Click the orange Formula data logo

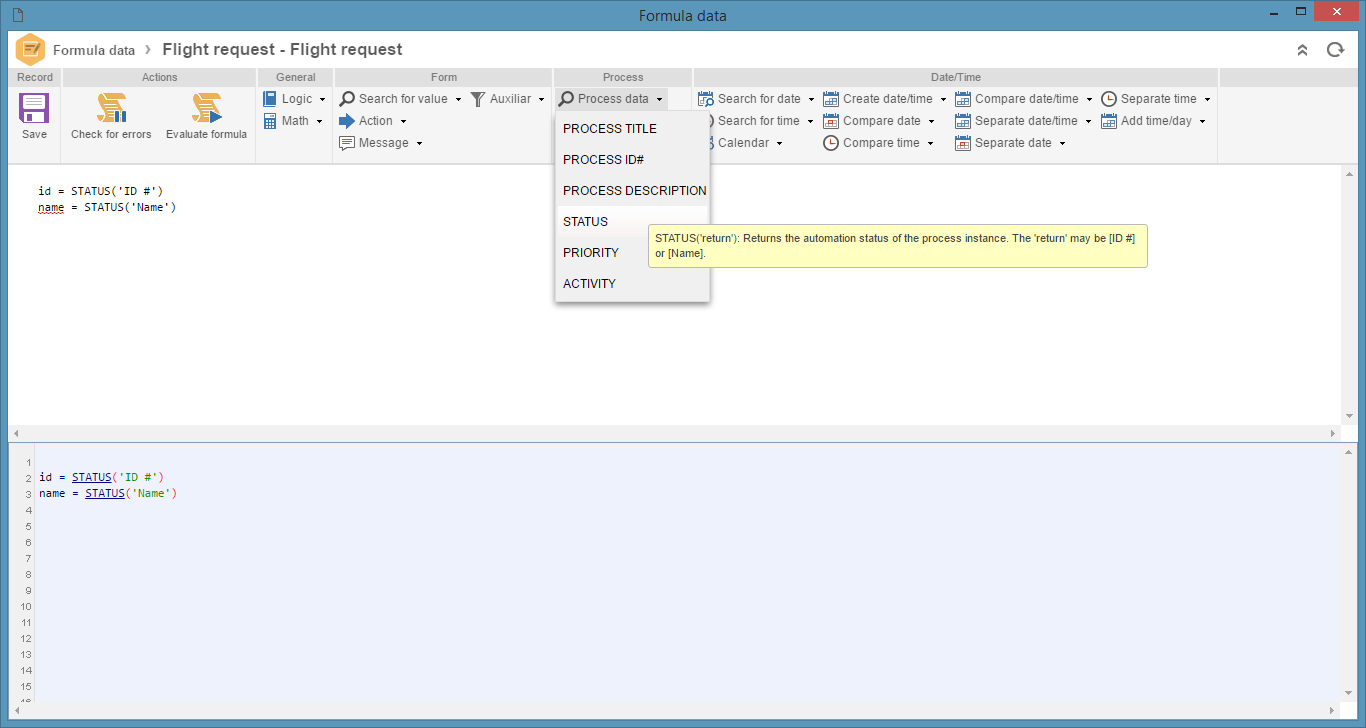click(31, 49)
